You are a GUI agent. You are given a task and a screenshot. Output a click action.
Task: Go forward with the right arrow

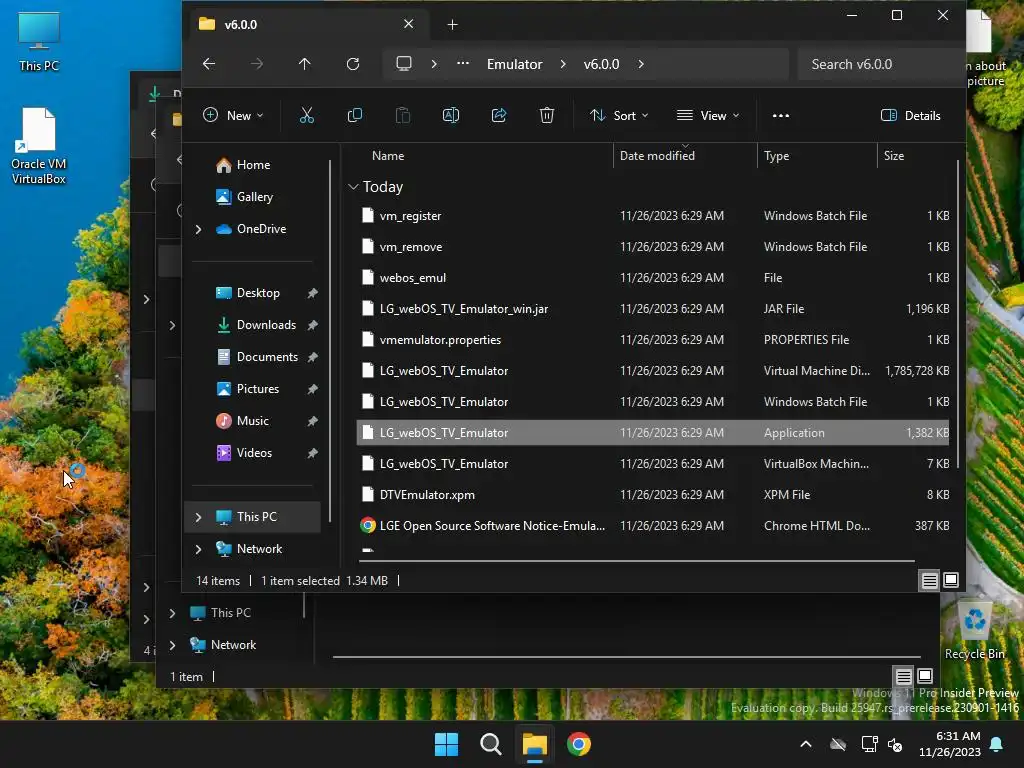[x=257, y=64]
